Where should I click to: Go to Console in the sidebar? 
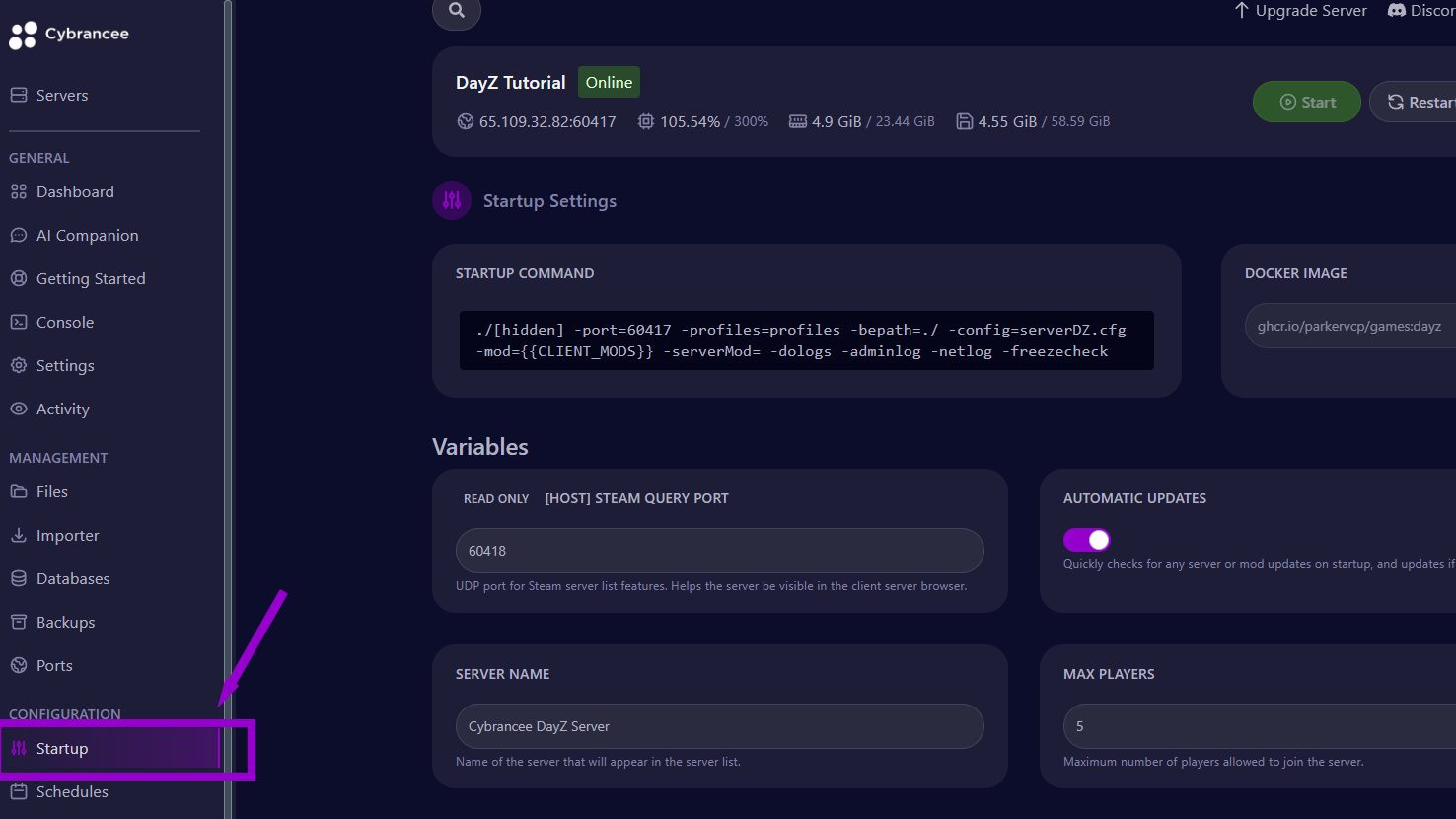(x=64, y=323)
